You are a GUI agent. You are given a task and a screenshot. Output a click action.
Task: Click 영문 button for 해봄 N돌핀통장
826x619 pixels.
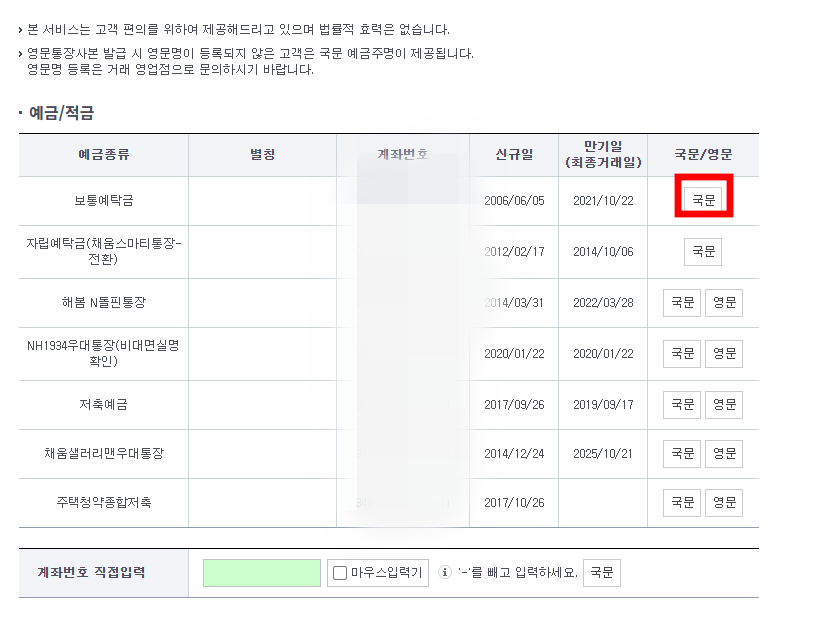pyautogui.click(x=724, y=302)
